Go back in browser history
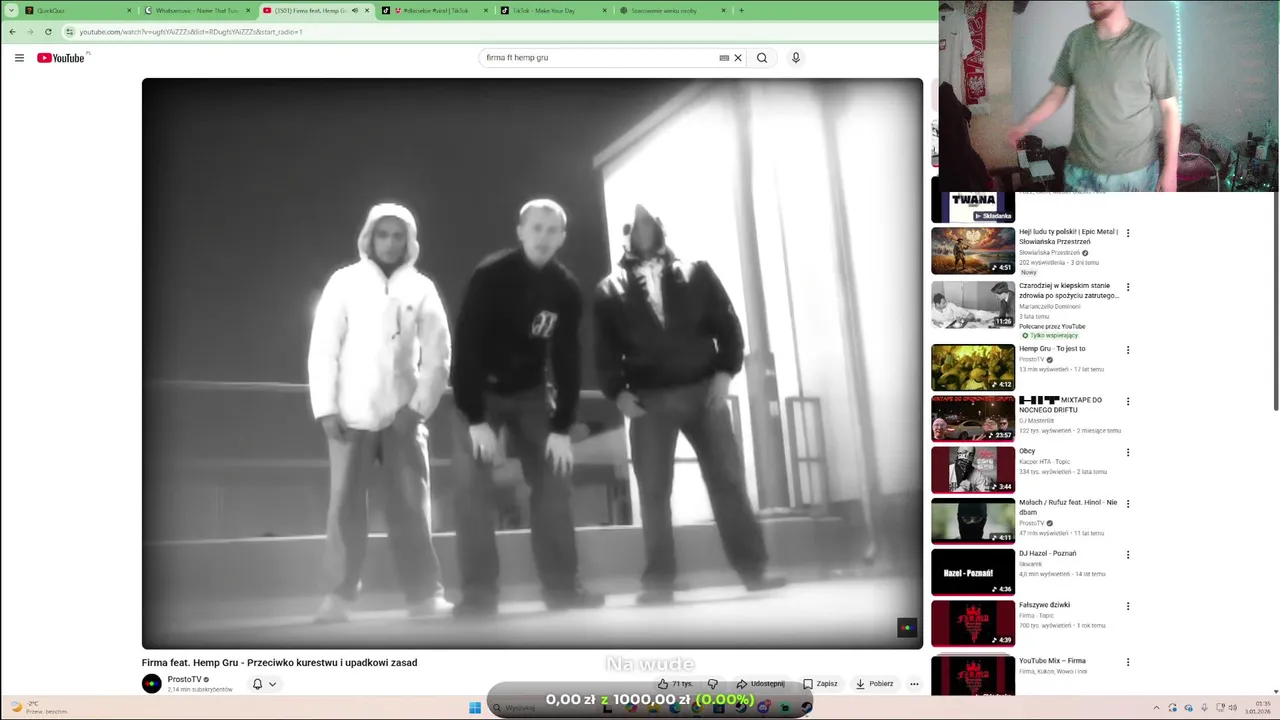Viewport: 1280px width, 720px height. point(12,32)
